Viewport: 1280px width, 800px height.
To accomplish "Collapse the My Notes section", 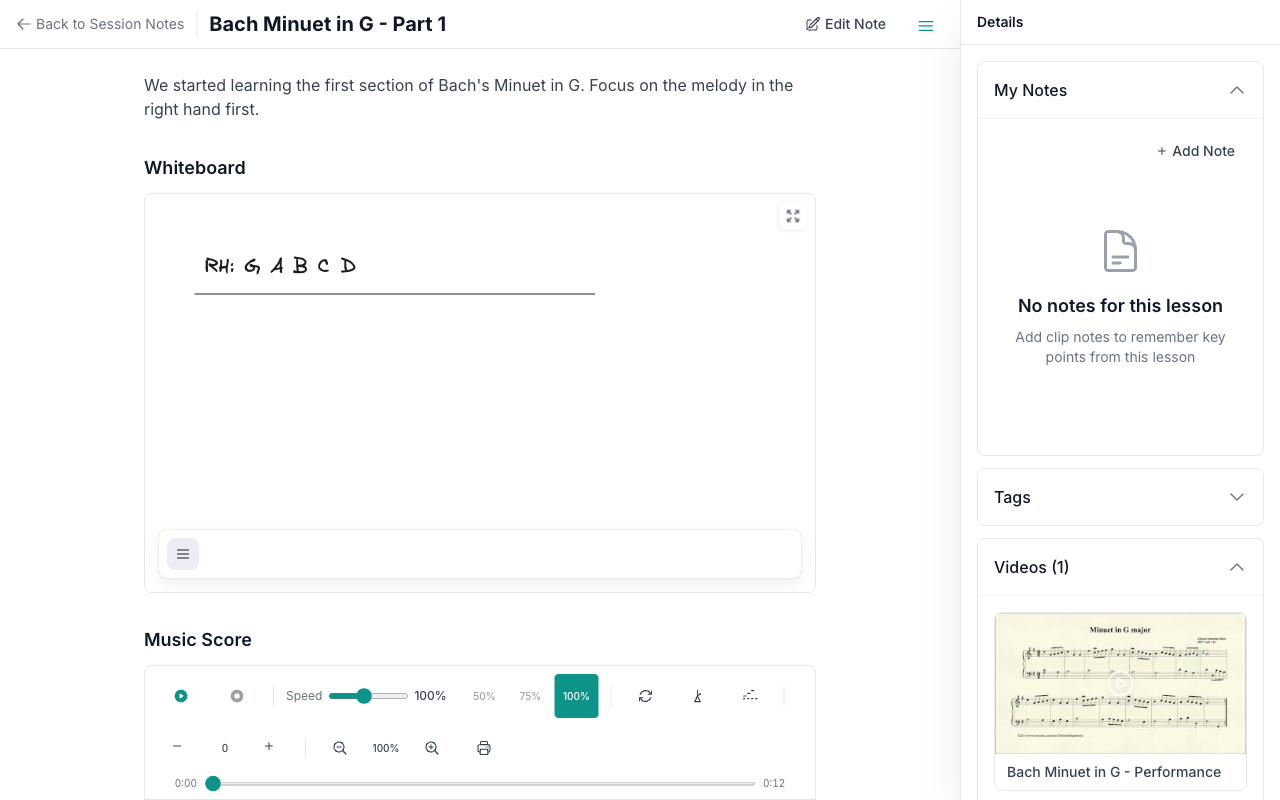I will click(x=1236, y=90).
